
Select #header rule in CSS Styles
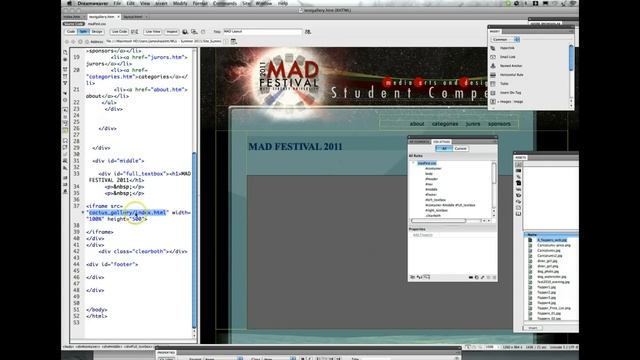point(431,179)
